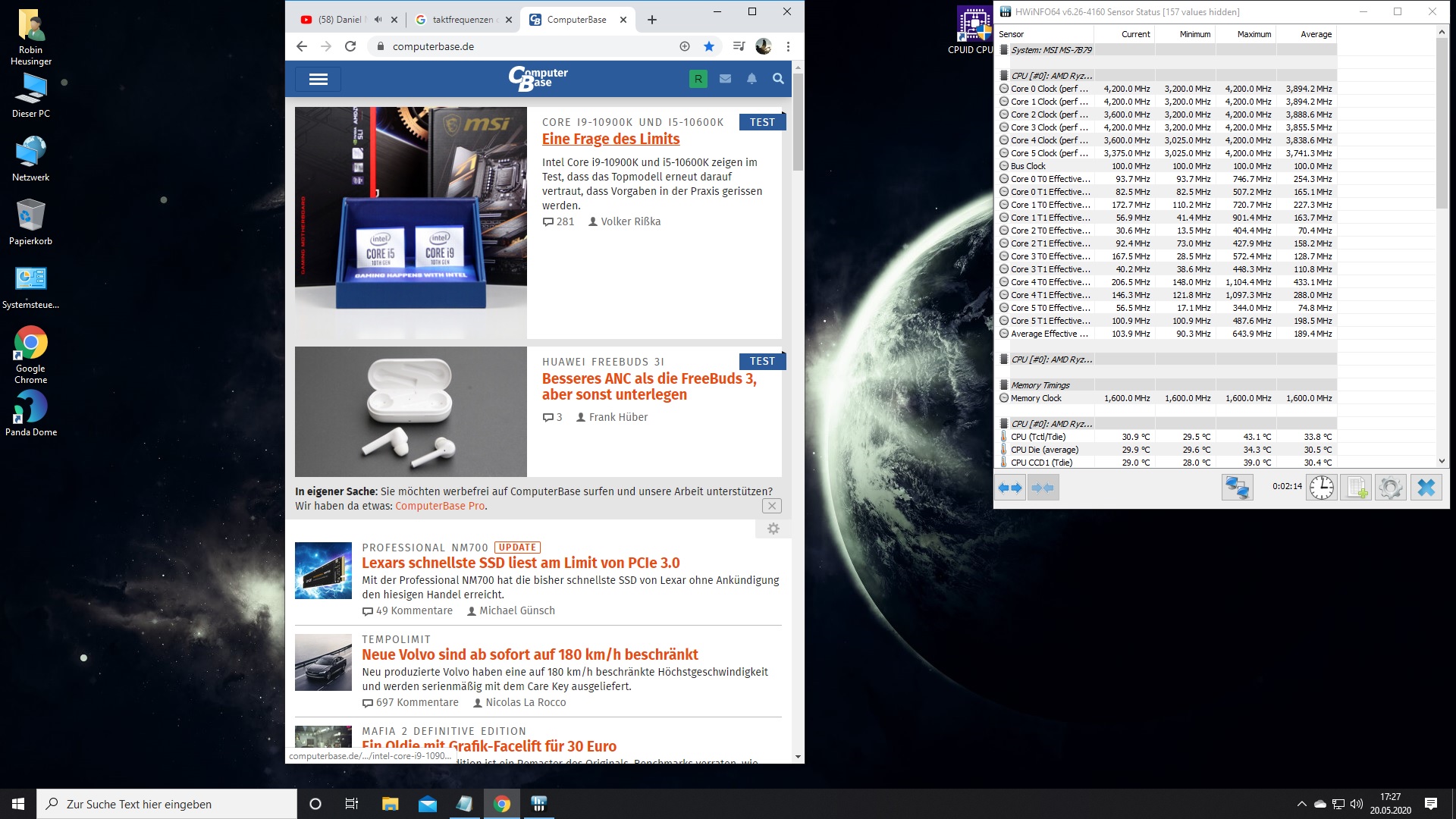Viewport: 1456px width, 819px height.
Task: Open article 'Eine Frage des Limits'
Action: point(610,139)
